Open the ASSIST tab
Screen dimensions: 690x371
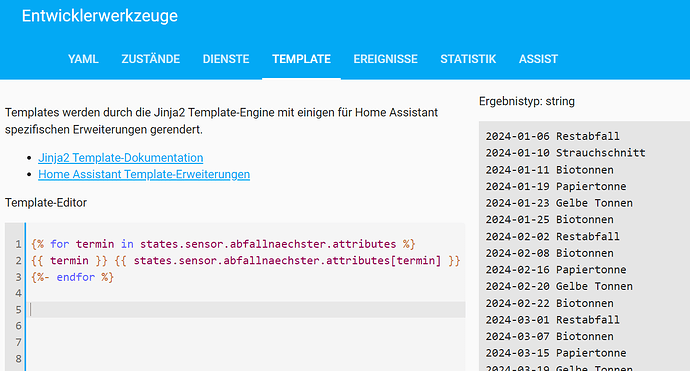pyautogui.click(x=538, y=59)
